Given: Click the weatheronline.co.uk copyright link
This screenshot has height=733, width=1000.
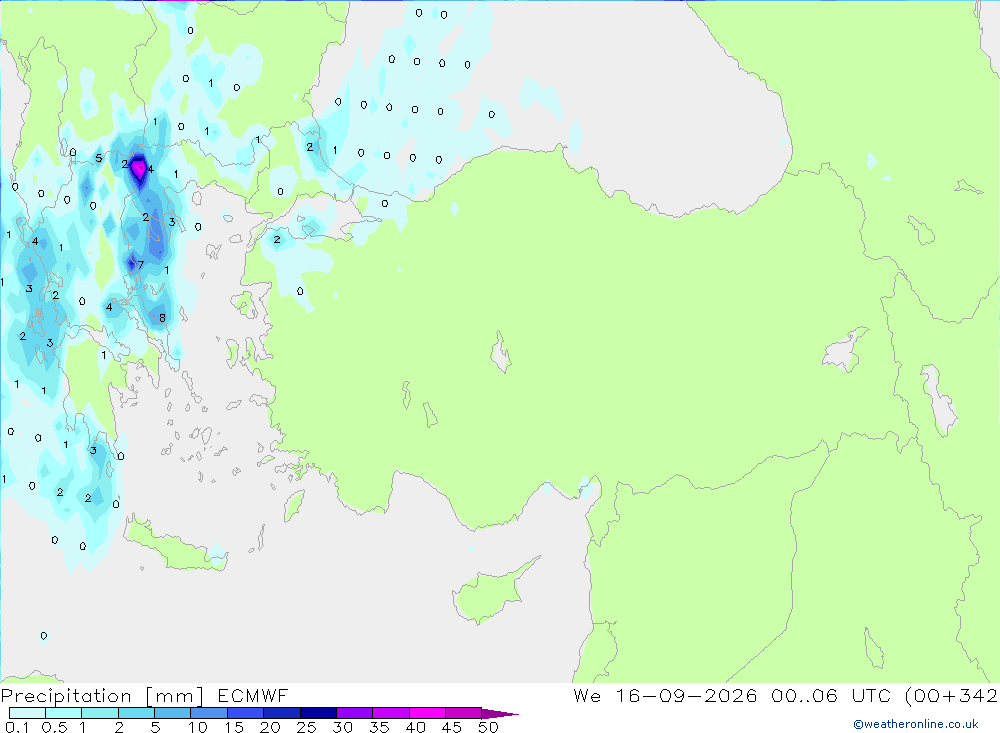Looking at the screenshot, I should click(x=915, y=724).
